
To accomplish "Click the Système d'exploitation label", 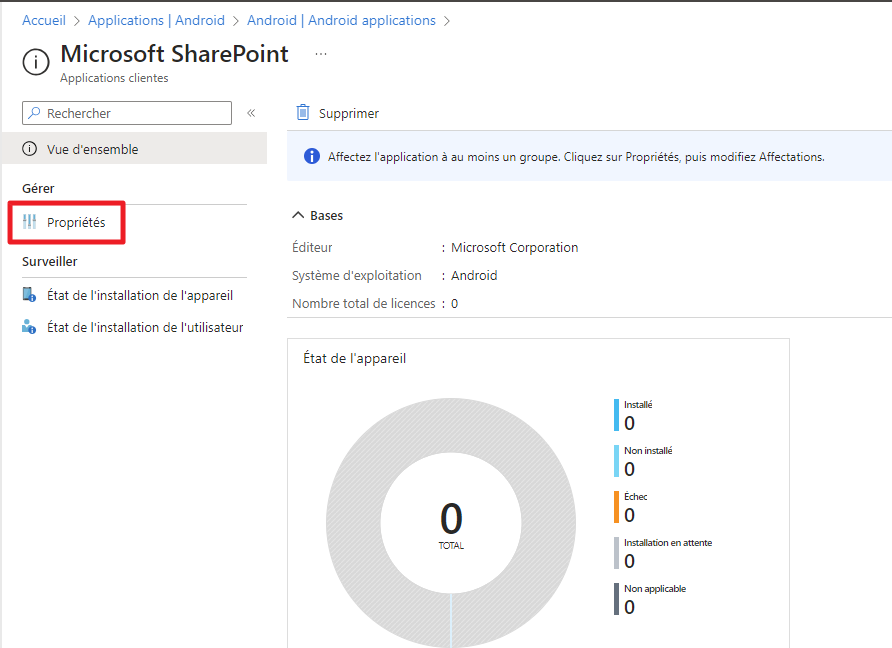I will click(357, 275).
